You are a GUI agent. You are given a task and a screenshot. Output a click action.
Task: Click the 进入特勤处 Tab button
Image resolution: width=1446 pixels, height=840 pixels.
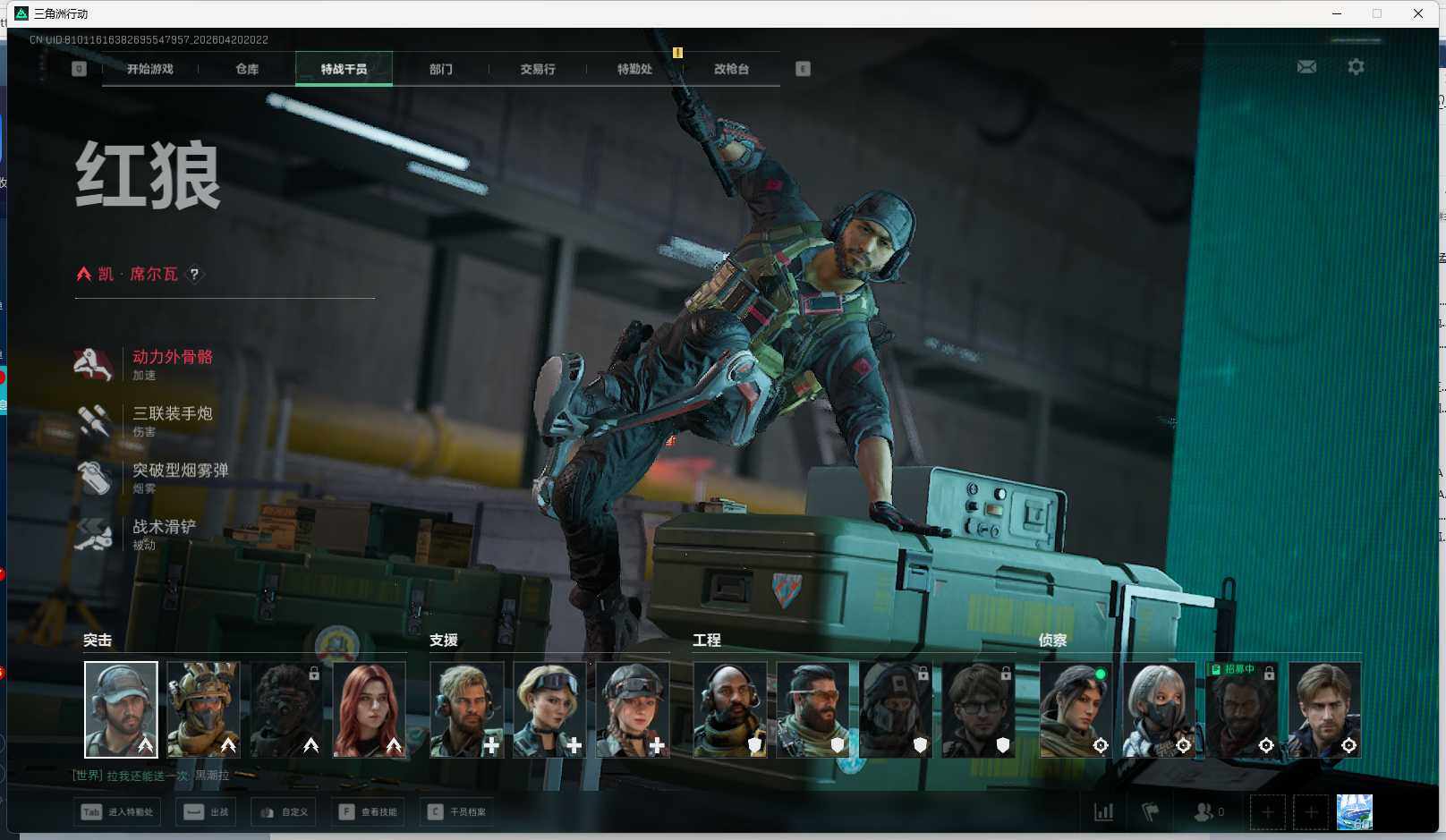click(x=118, y=812)
